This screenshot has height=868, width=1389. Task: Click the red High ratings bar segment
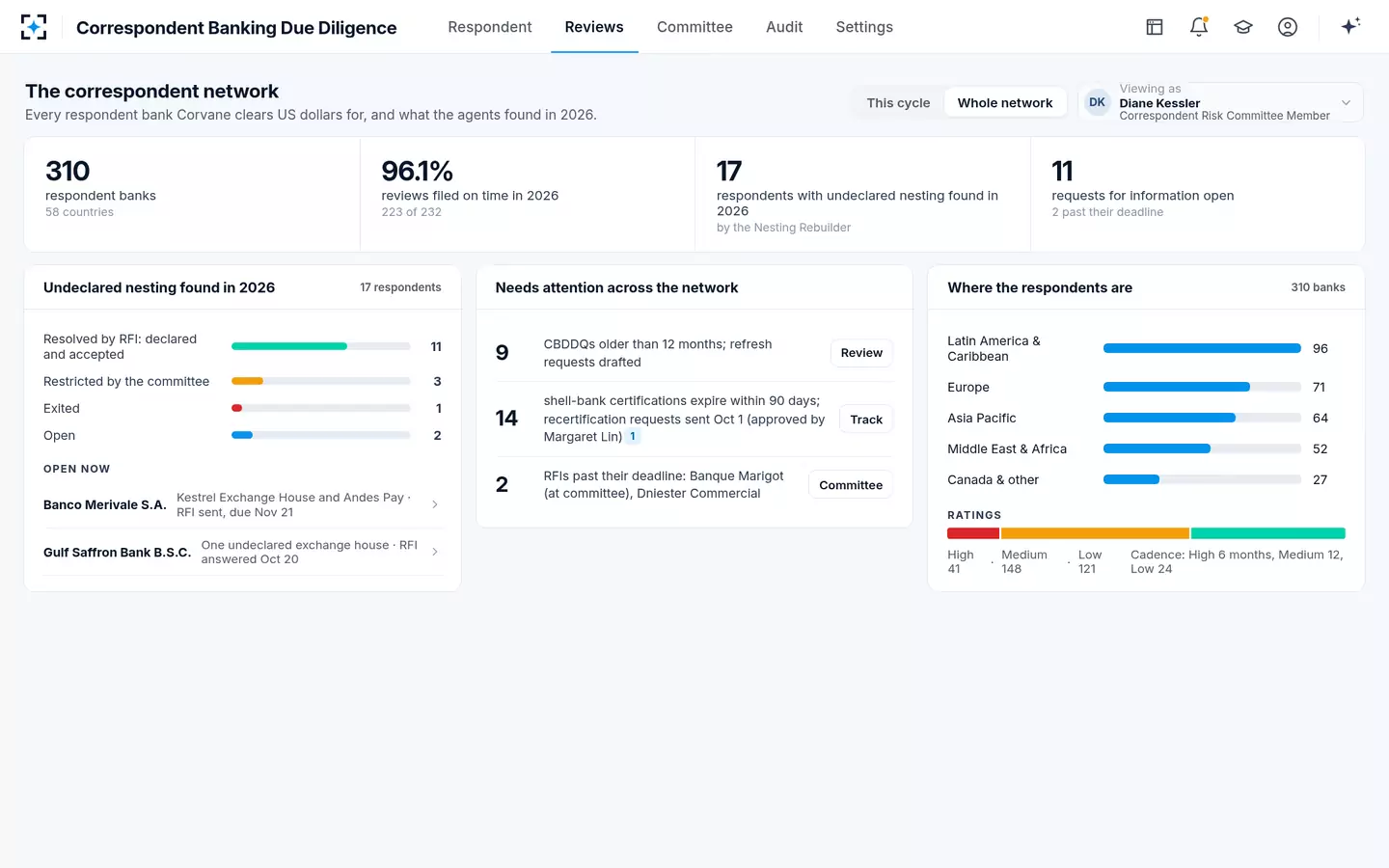coord(973,533)
